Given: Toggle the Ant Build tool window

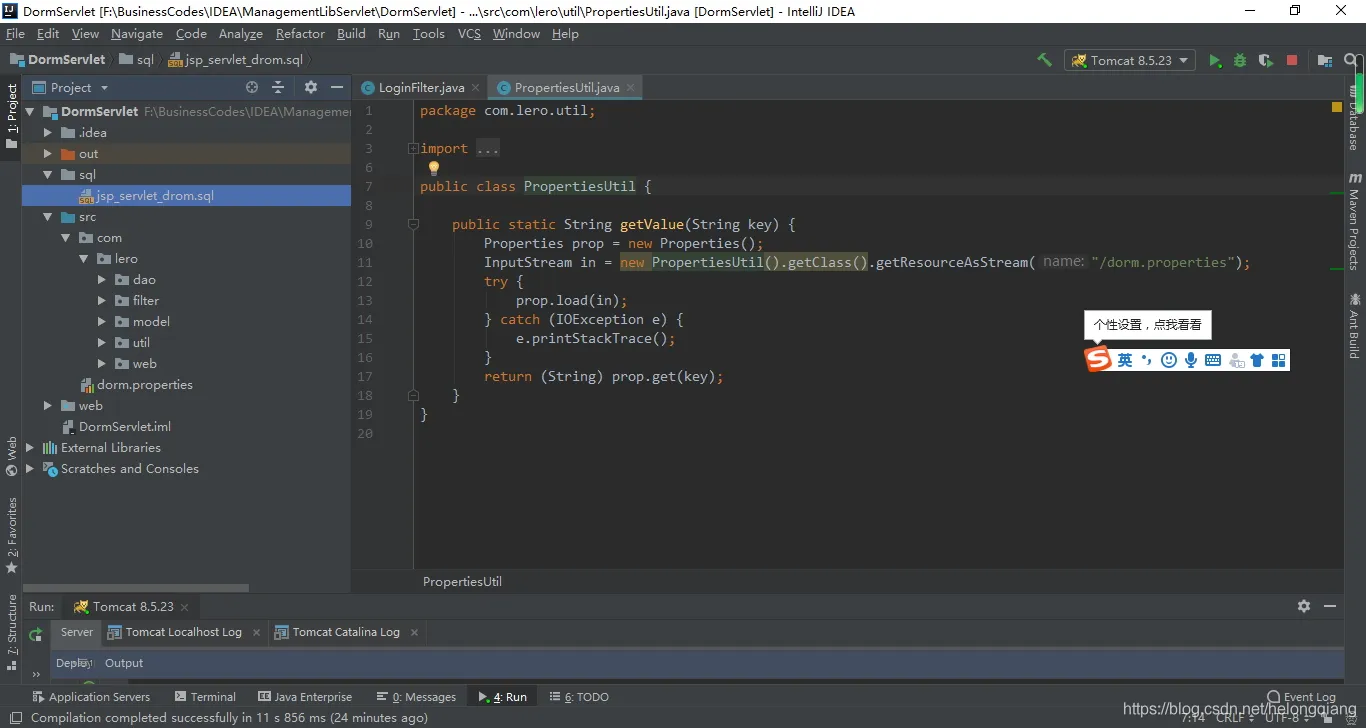Looking at the screenshot, I should 1354,325.
